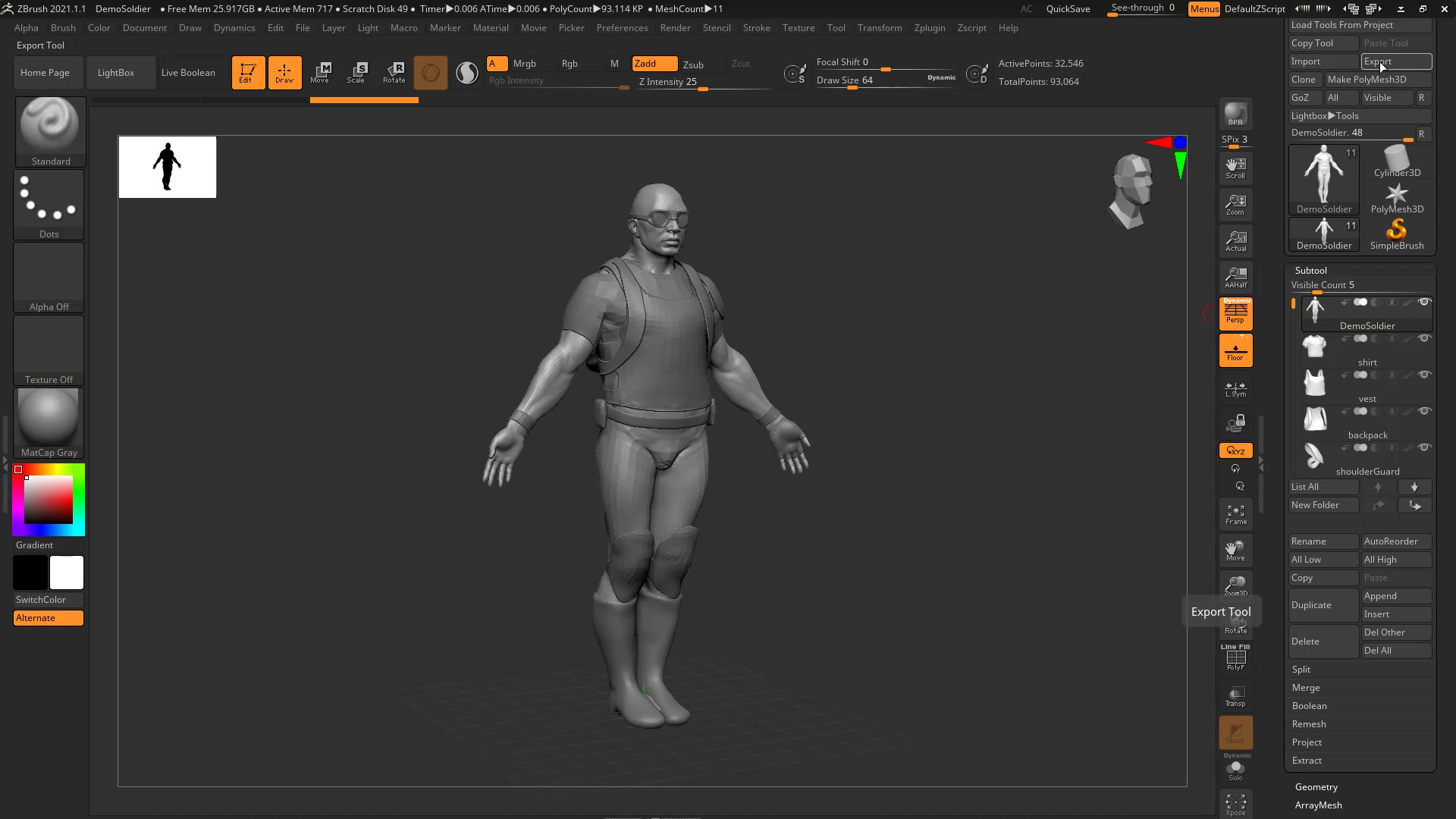The image size is (1456, 819).
Task: Toggle visibility of the vest subtool
Action: click(x=1424, y=375)
